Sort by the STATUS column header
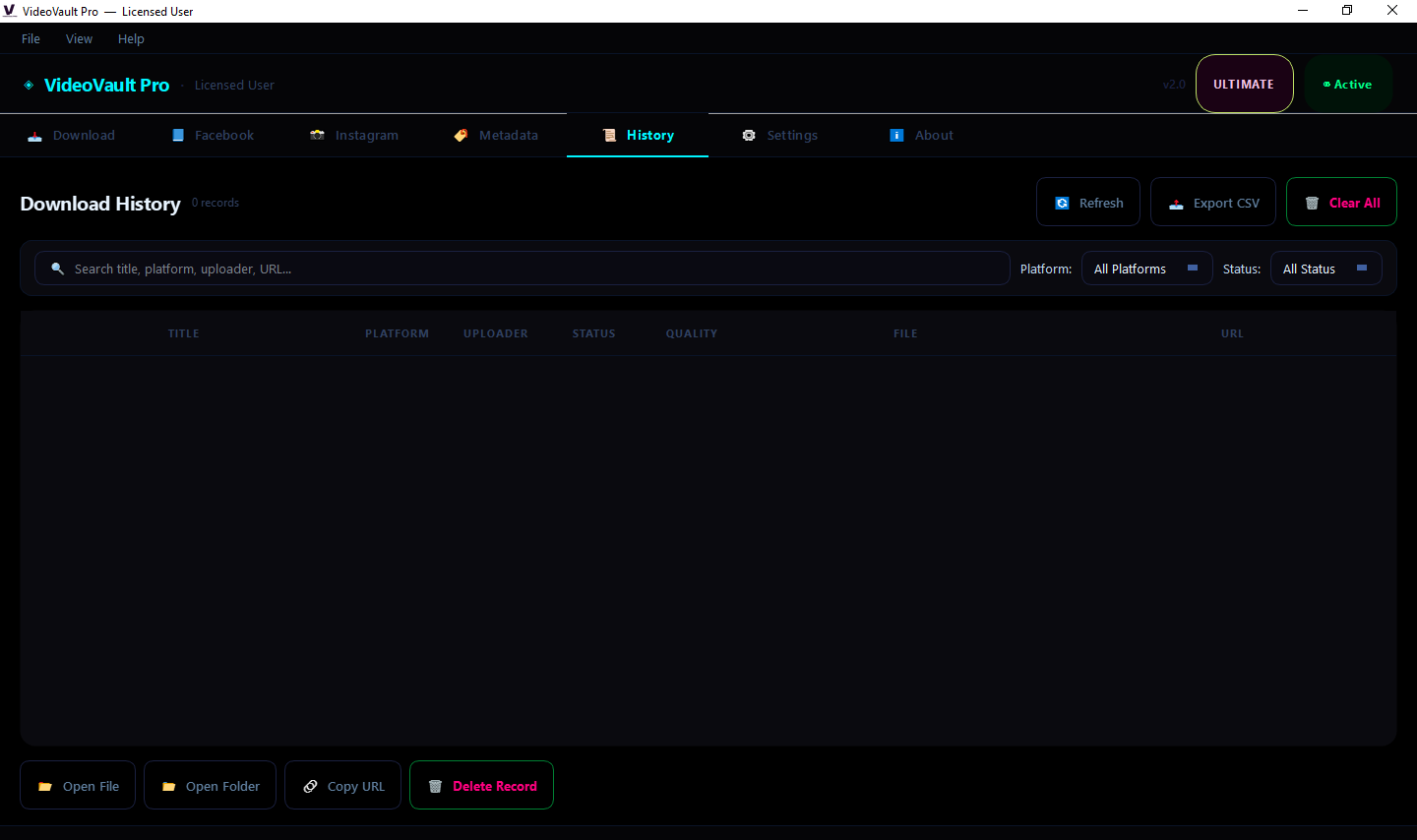The width and height of the screenshot is (1417, 840). tap(594, 334)
